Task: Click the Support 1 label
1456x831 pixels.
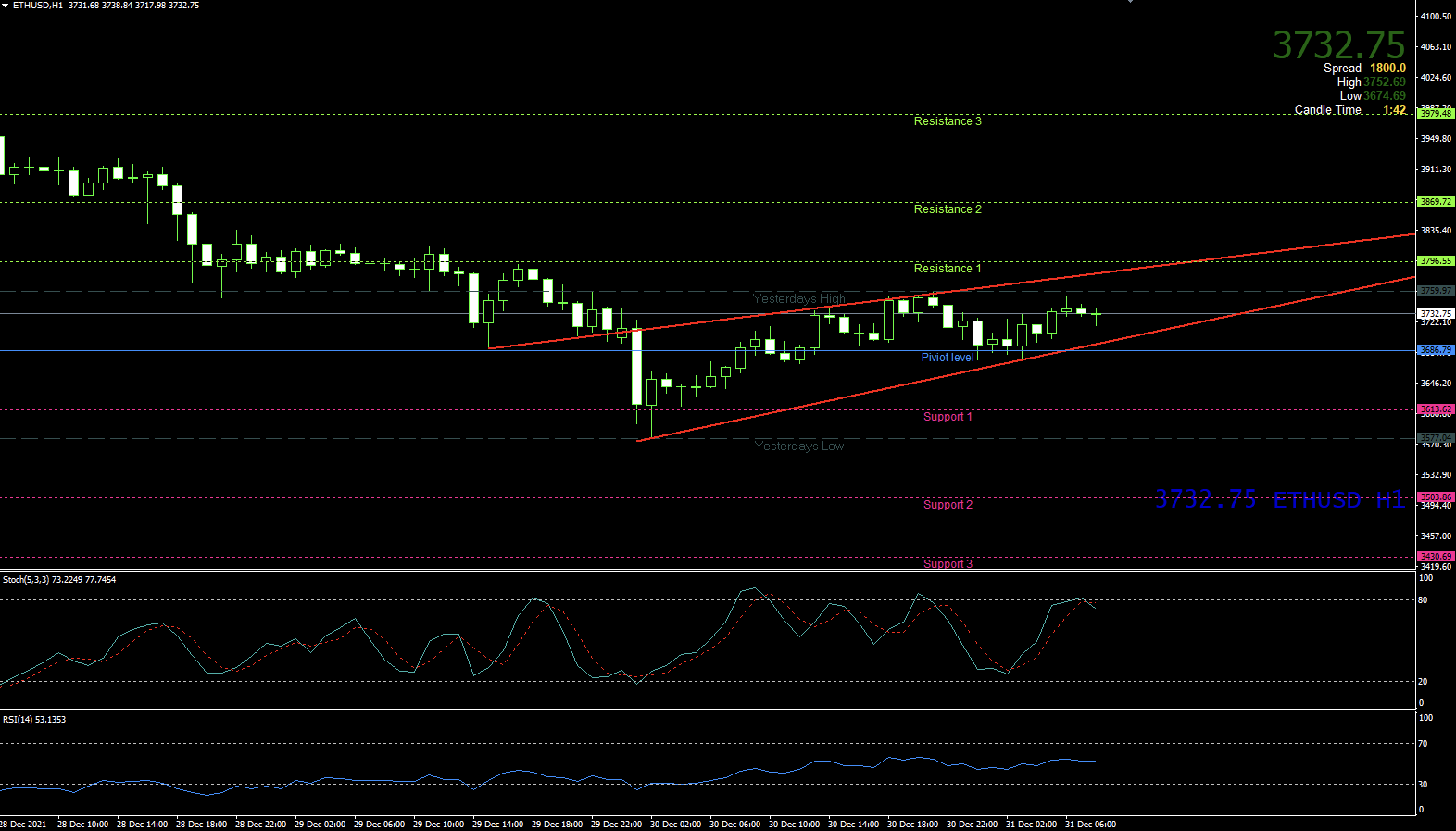Action: 947,417
